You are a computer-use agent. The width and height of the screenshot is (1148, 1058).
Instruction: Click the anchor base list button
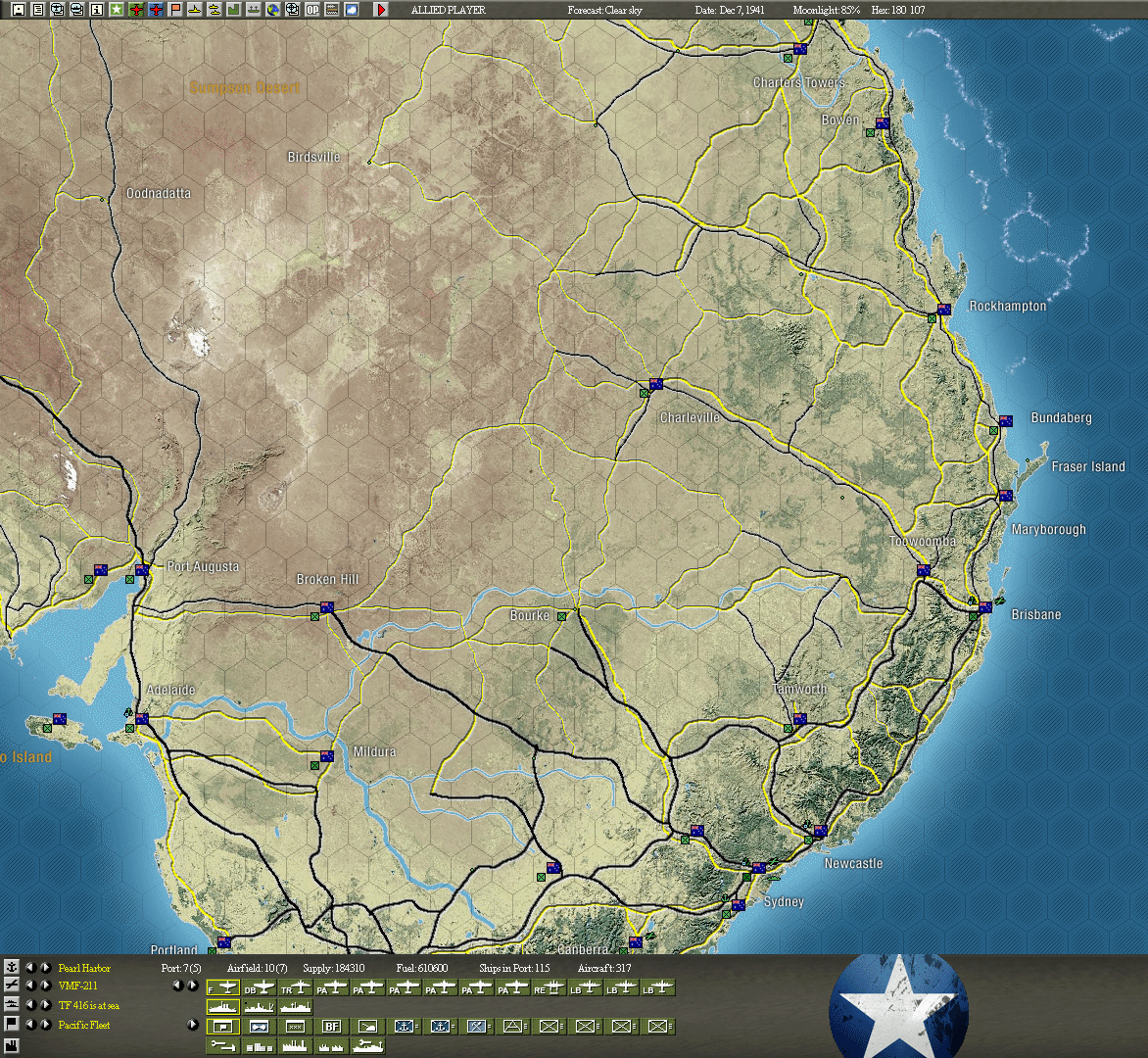11,968
